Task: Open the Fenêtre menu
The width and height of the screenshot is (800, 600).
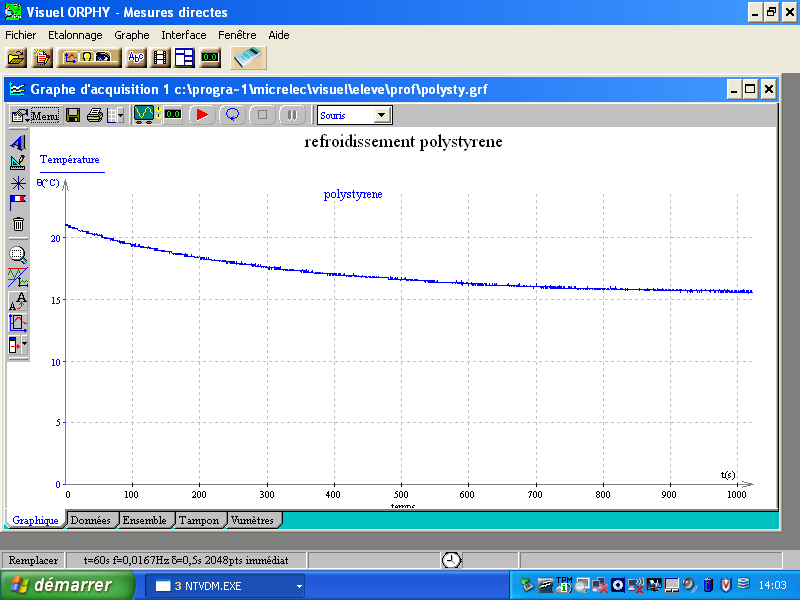Action: coord(237,35)
